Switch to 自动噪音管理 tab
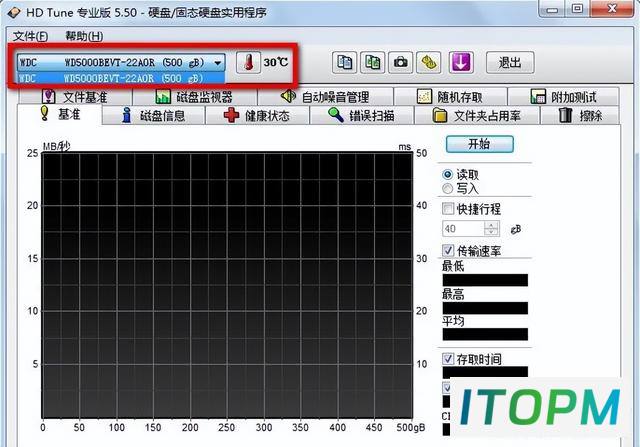 click(325, 97)
